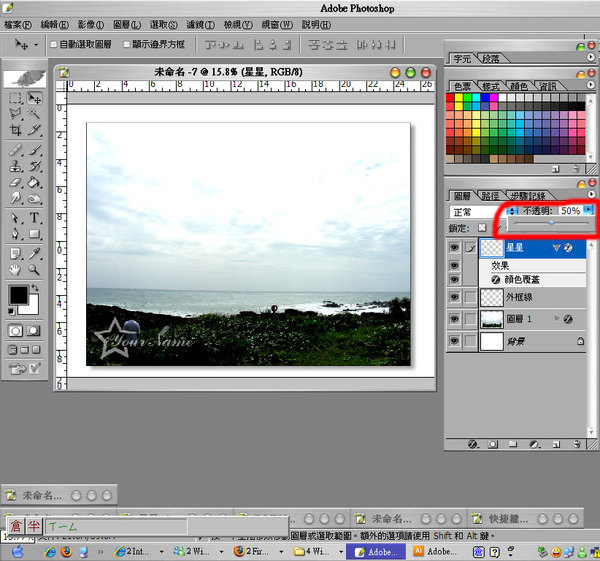Create new fill or adjustment layer
Image resolution: width=600 pixels, height=561 pixels.
[x=534, y=444]
